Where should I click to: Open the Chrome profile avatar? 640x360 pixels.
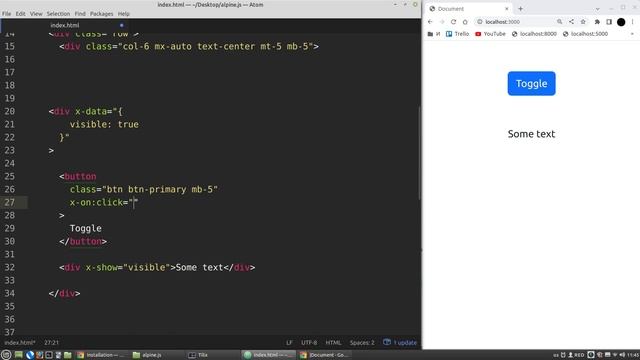(621, 22)
